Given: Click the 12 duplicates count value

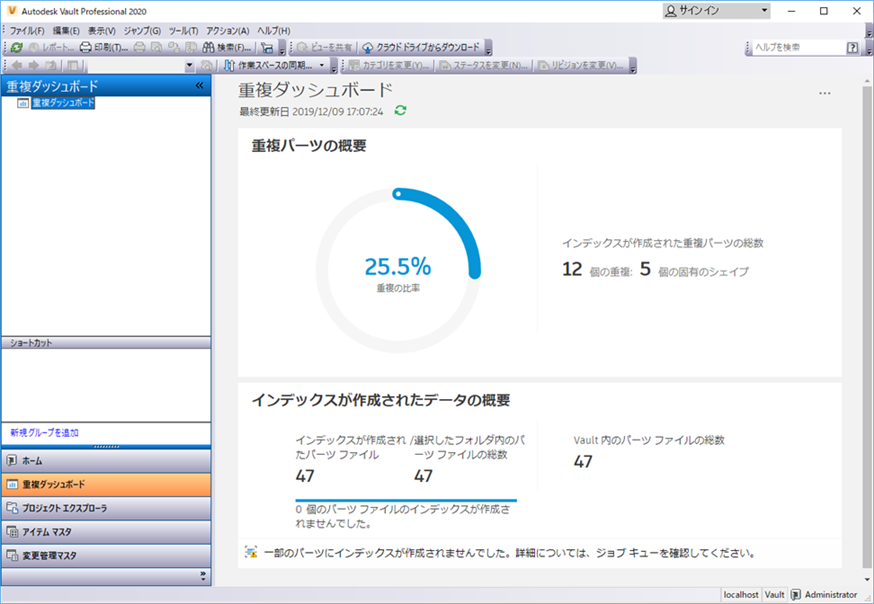Looking at the screenshot, I should coord(572,270).
